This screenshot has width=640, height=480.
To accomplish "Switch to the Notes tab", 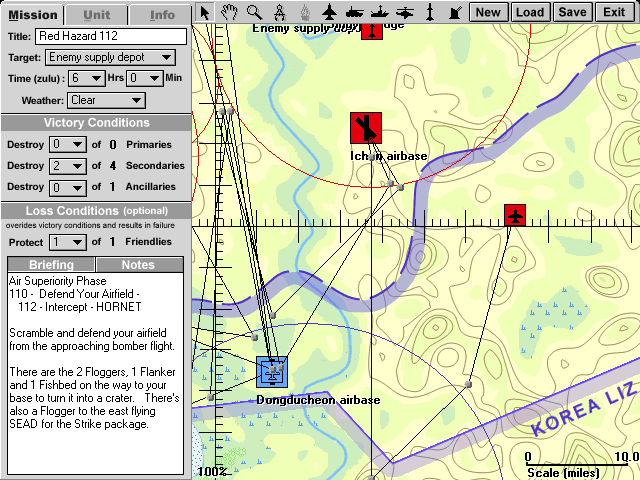I will click(138, 264).
